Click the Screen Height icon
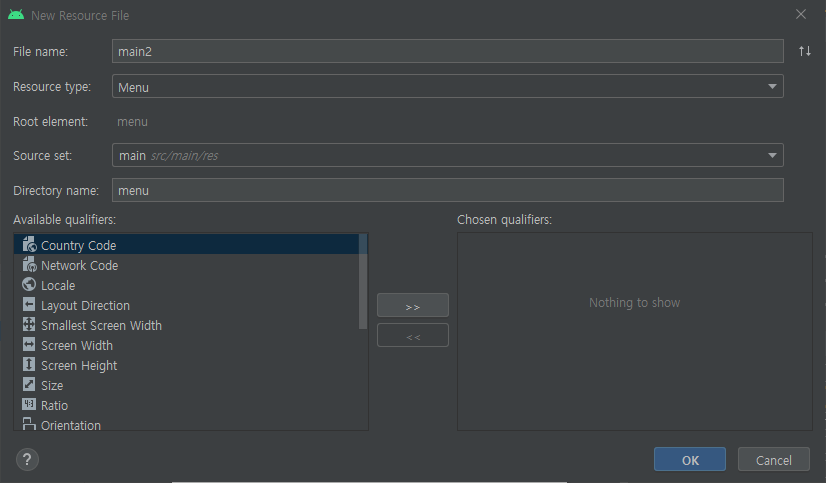 click(29, 364)
